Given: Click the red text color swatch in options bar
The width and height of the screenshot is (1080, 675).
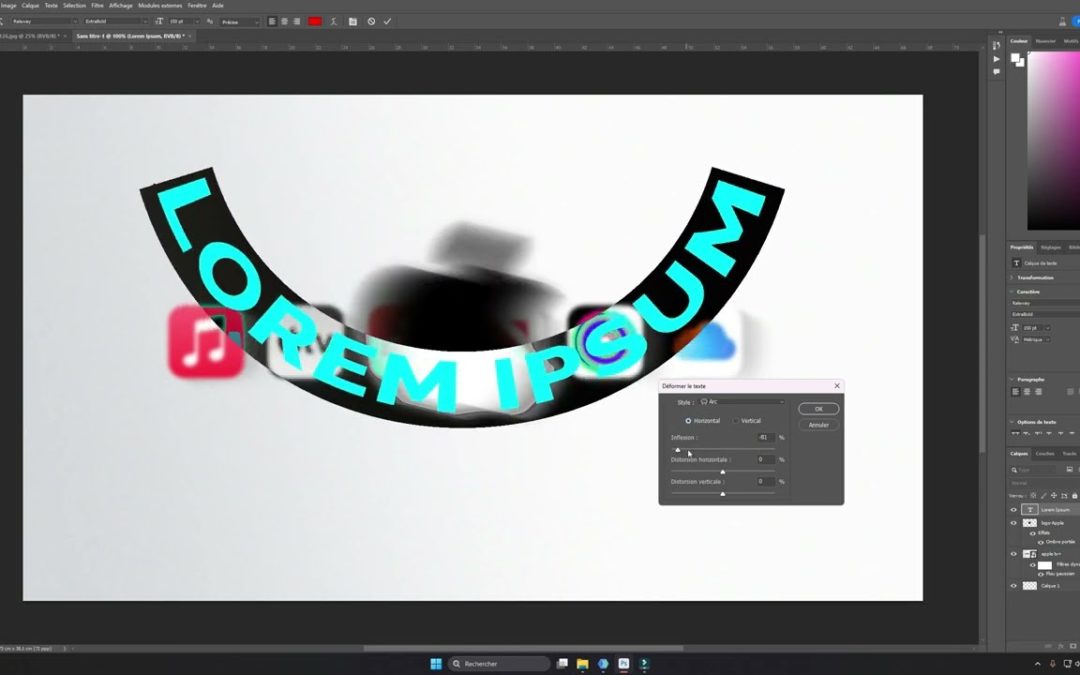Looking at the screenshot, I should pyautogui.click(x=315, y=21).
